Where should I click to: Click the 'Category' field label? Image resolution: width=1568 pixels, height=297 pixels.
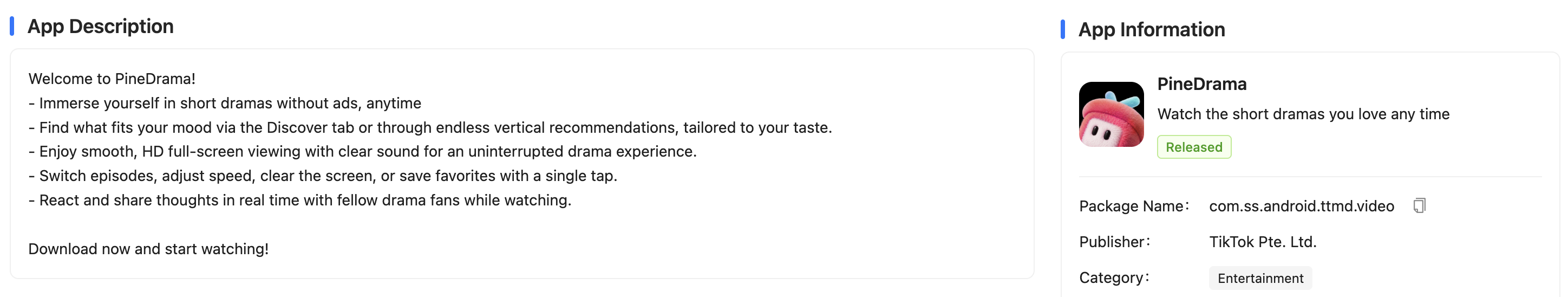pyautogui.click(x=1113, y=277)
